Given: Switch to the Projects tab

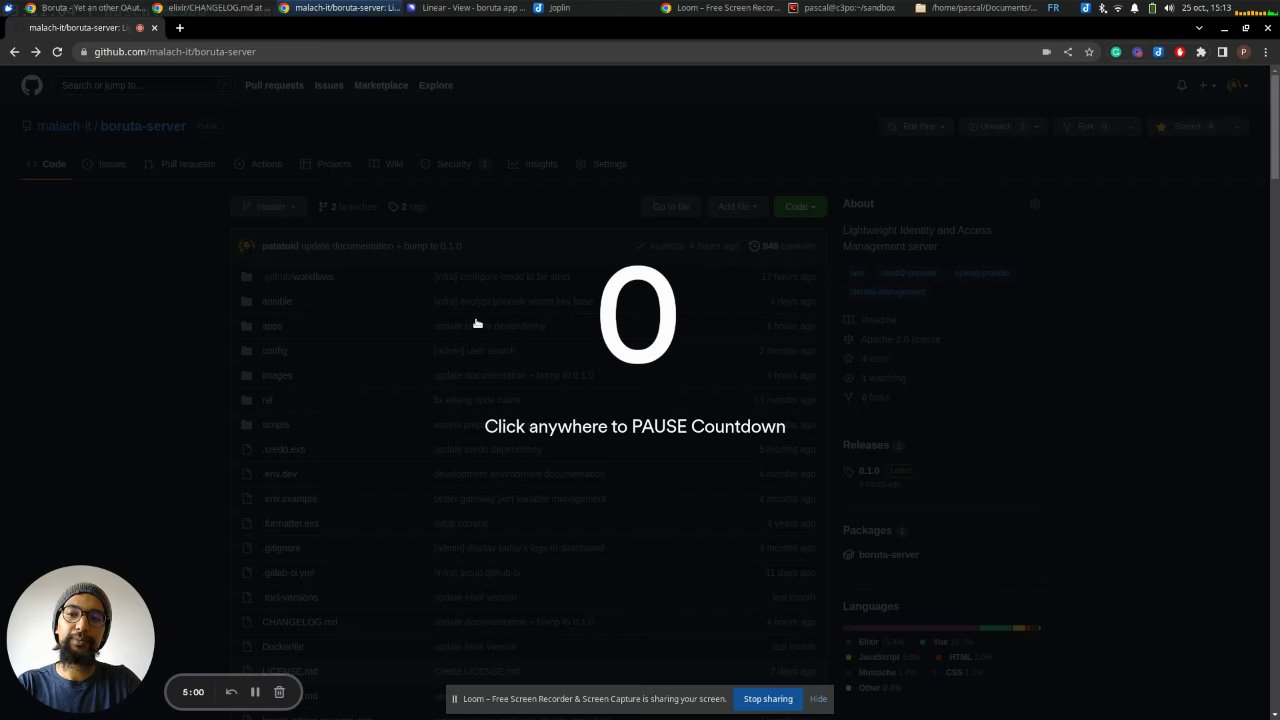Looking at the screenshot, I should (326, 164).
